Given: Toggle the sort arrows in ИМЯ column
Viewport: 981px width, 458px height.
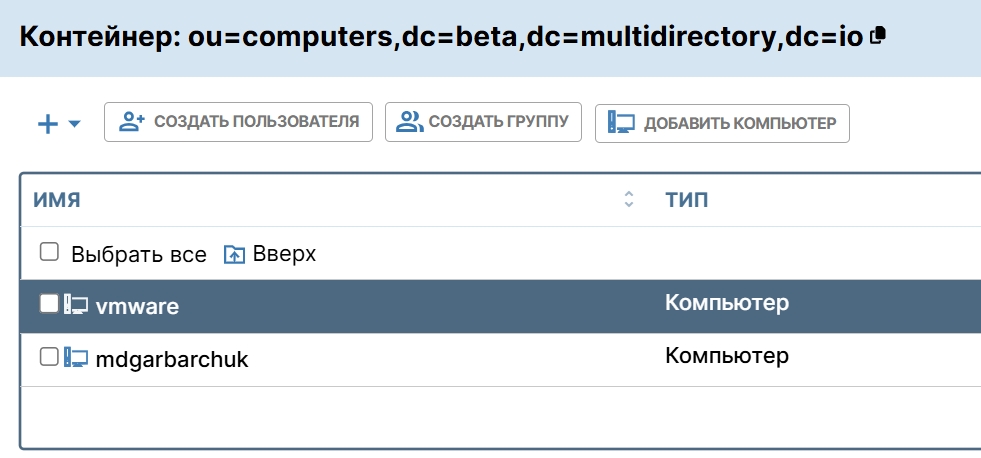Looking at the screenshot, I should click(x=629, y=199).
